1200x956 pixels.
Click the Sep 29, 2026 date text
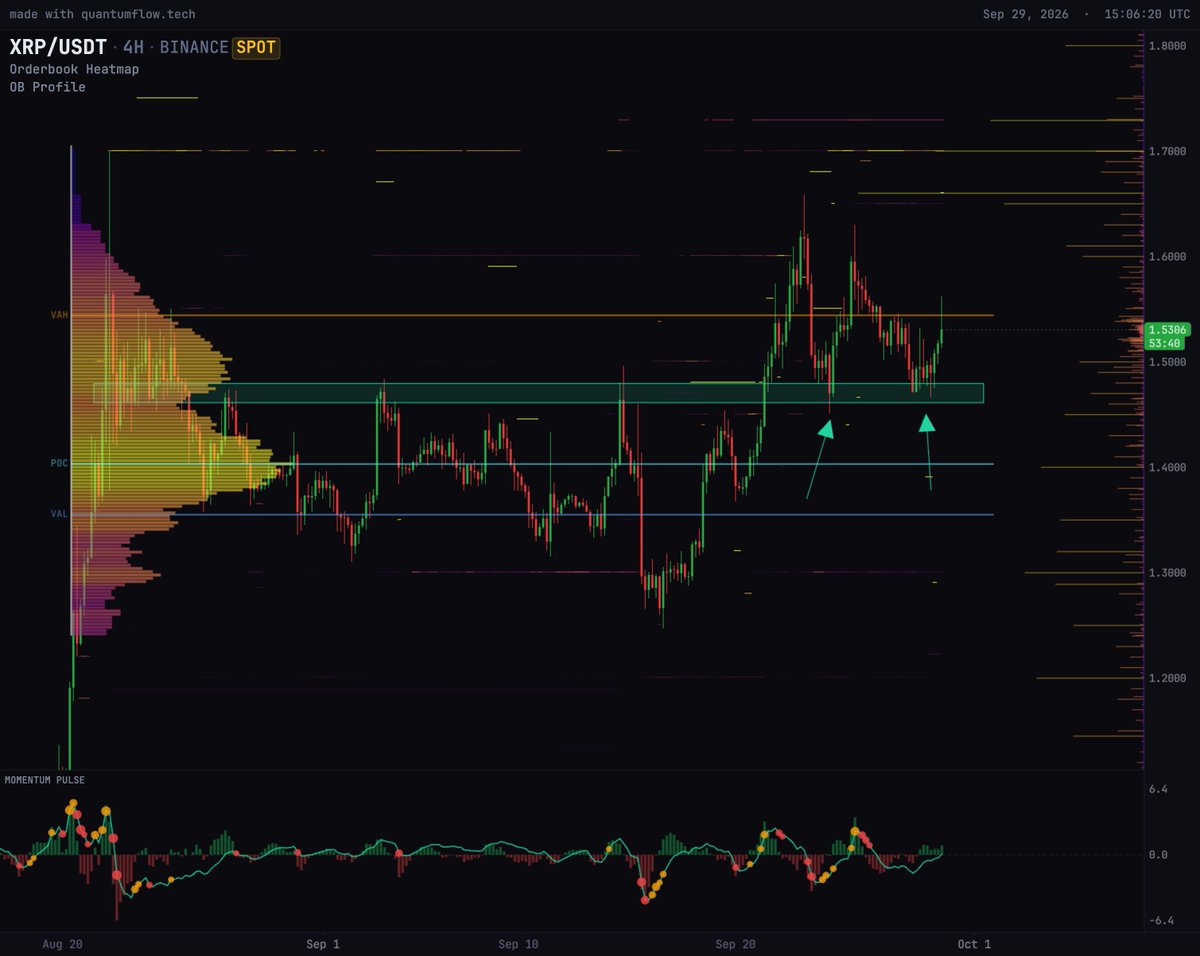[1025, 14]
